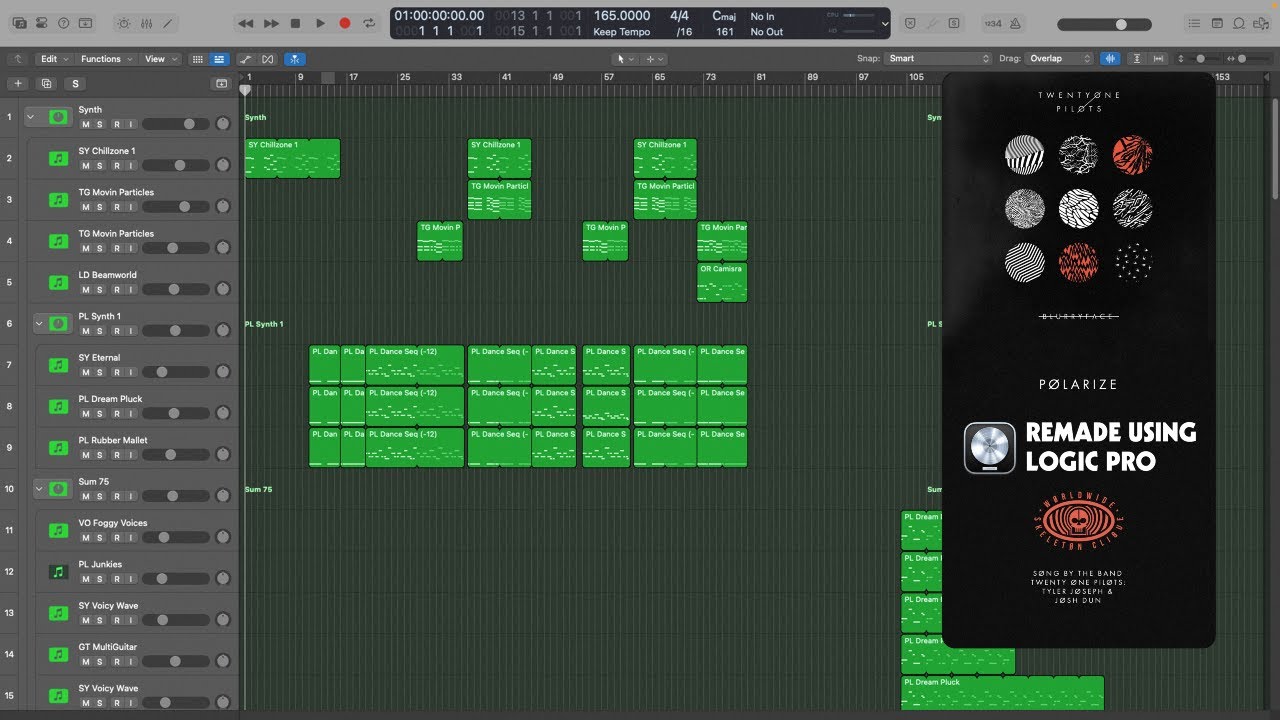This screenshot has height=720, width=1280.
Task: Click the Replace mode button
Action: click(911, 23)
